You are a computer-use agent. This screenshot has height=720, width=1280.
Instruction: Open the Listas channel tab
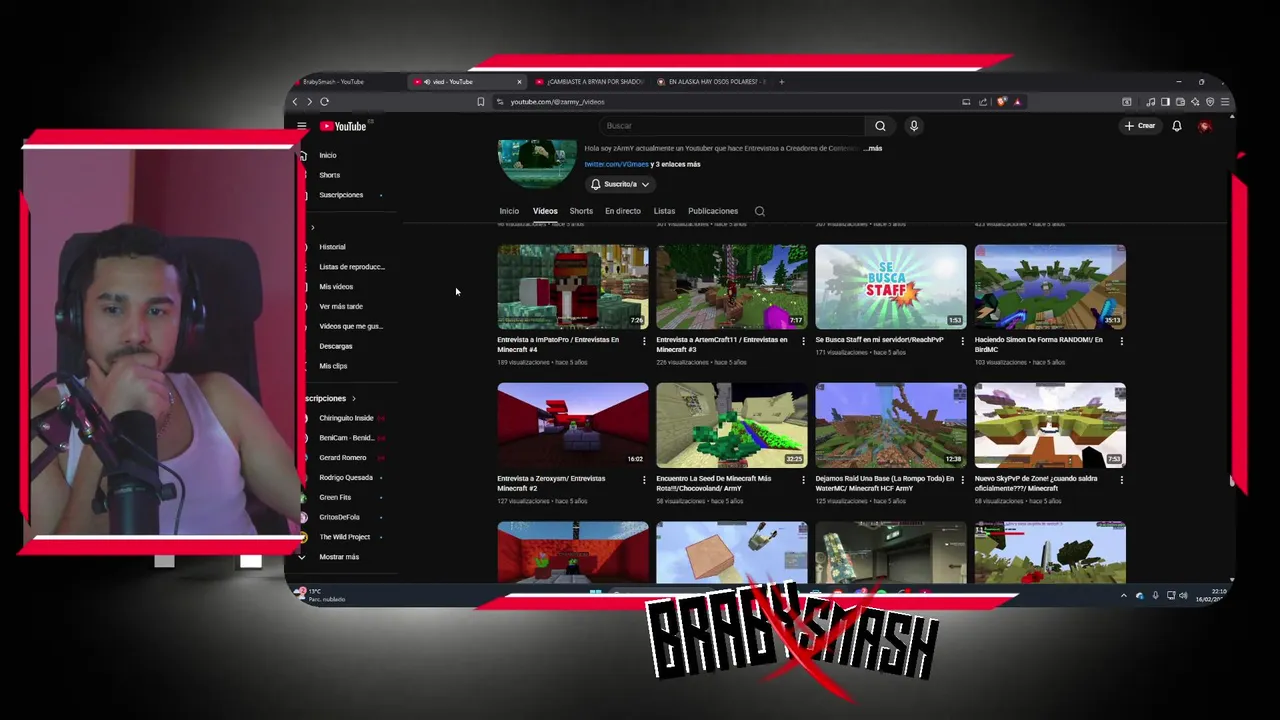pyautogui.click(x=664, y=211)
